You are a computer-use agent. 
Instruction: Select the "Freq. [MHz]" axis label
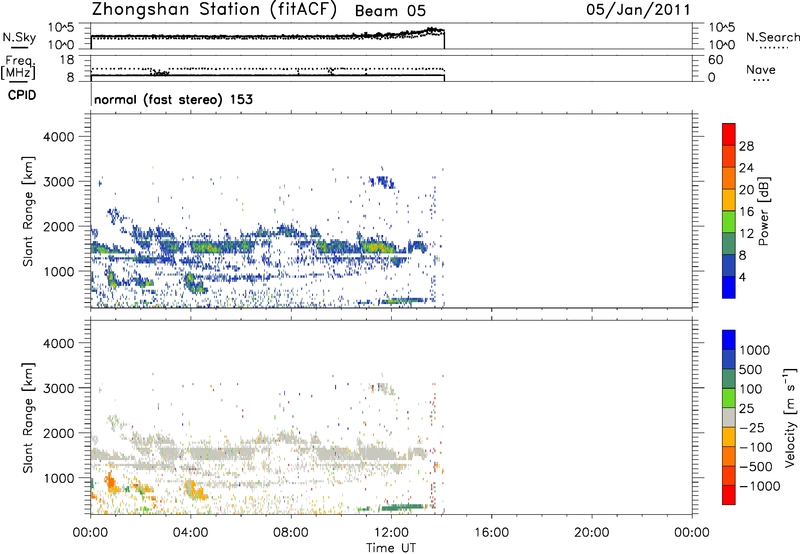point(19,68)
